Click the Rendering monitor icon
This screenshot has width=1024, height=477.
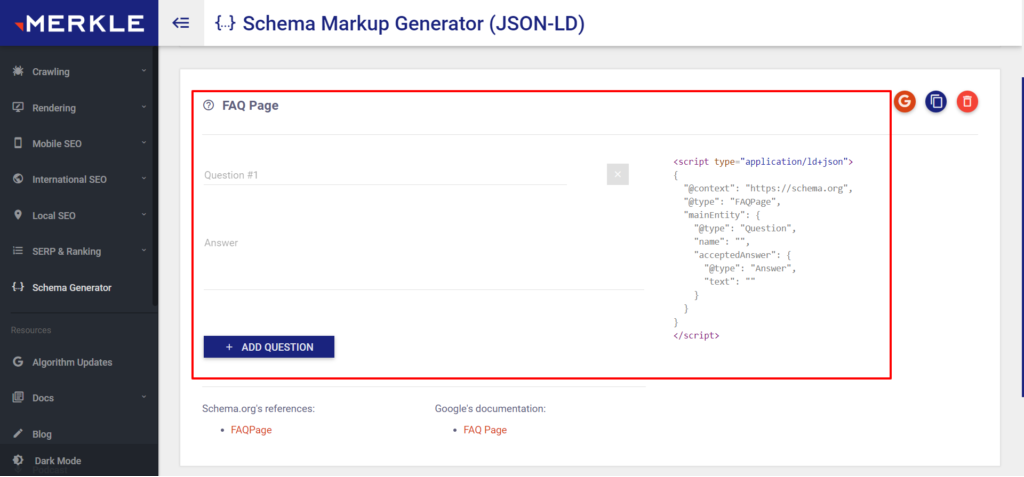click(x=18, y=107)
